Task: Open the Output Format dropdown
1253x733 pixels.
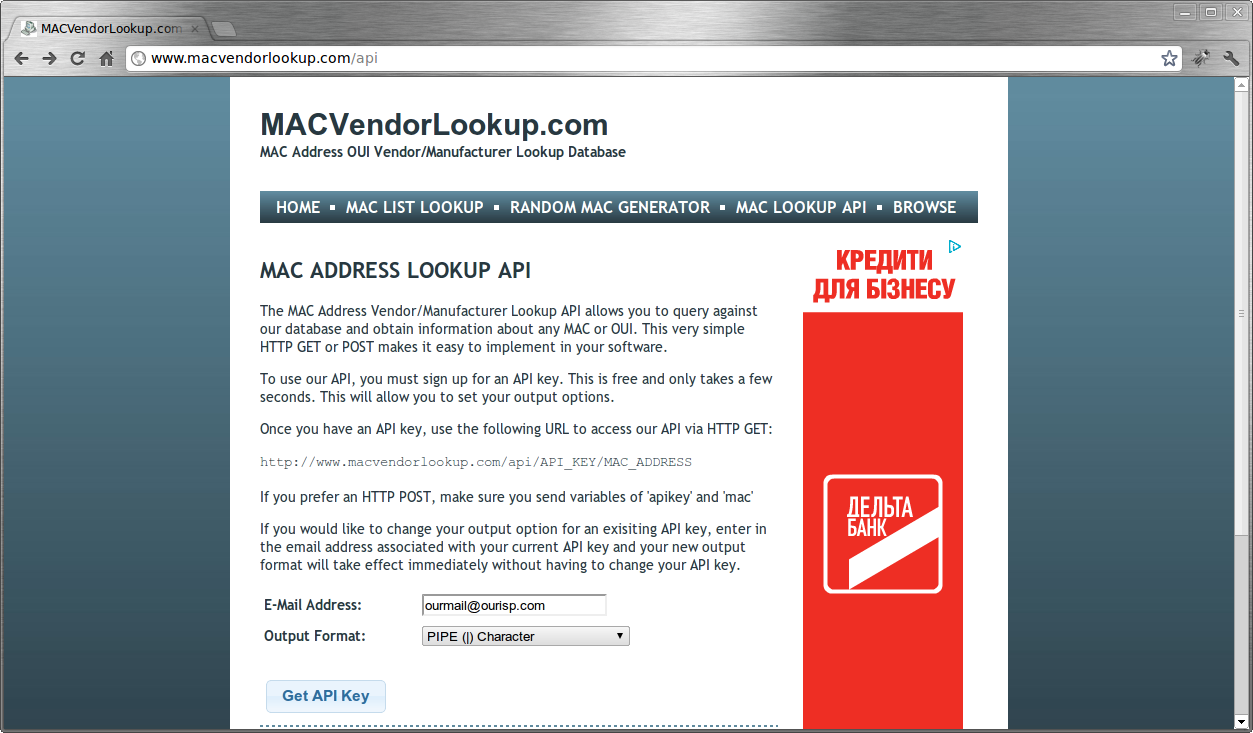Action: click(526, 636)
